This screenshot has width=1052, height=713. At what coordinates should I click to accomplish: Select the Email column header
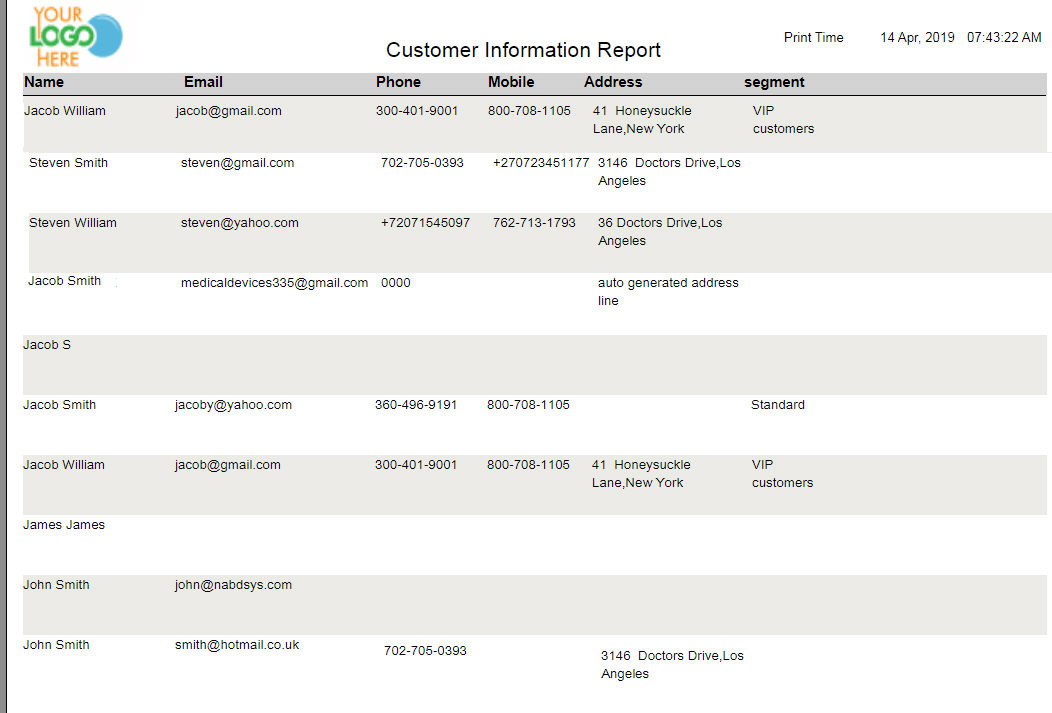point(203,83)
